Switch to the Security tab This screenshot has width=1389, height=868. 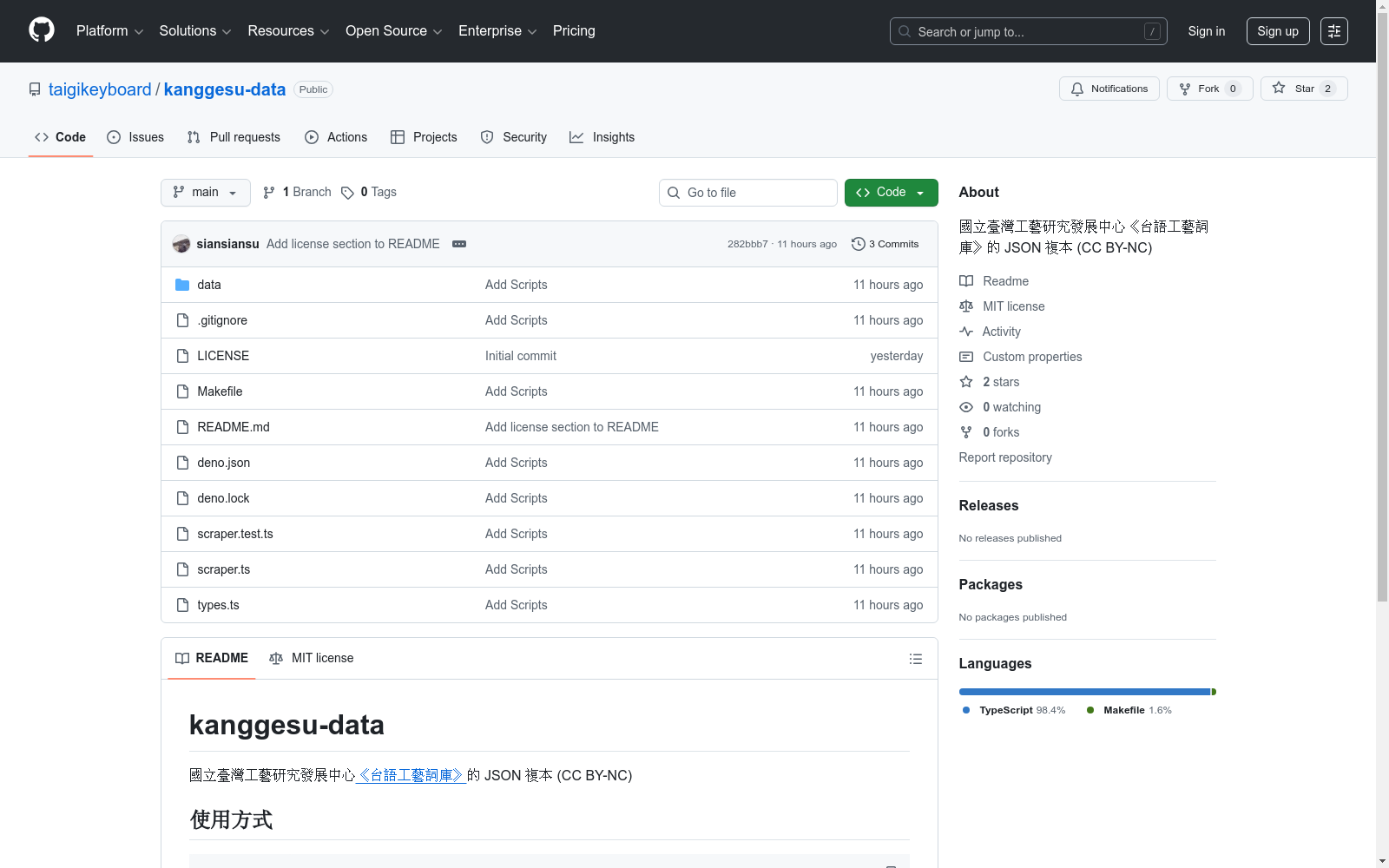coord(514,137)
